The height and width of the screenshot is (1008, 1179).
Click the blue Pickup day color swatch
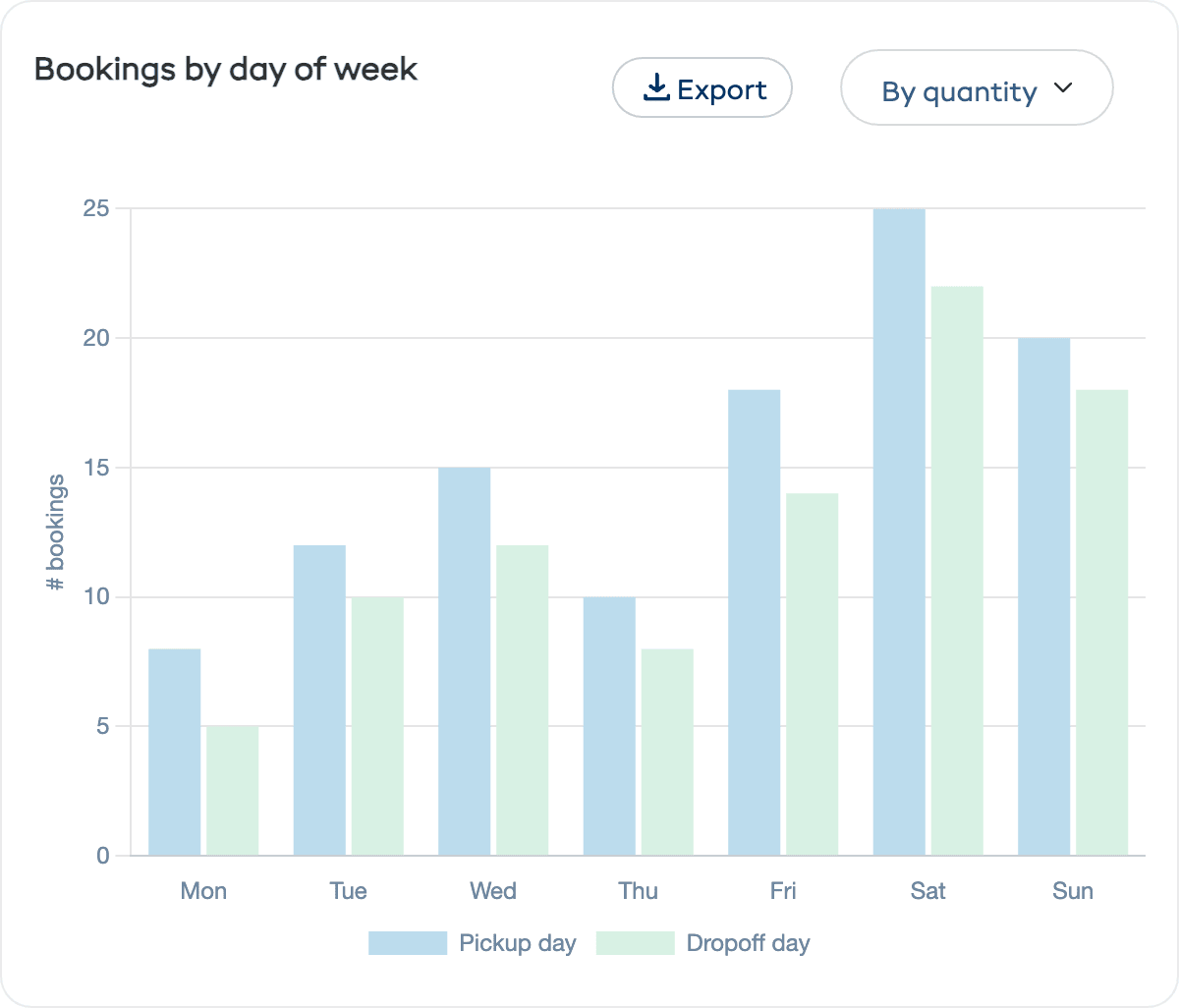coord(406,943)
